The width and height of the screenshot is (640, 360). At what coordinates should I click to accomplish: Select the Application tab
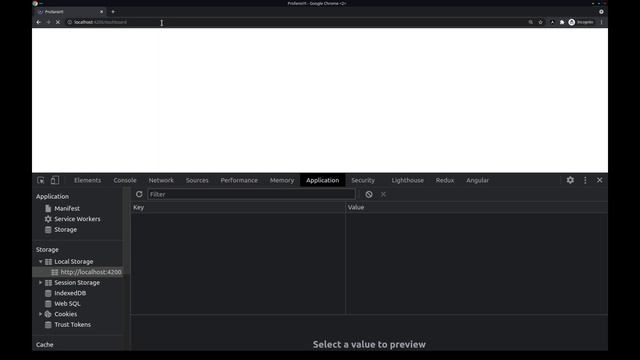click(322, 180)
